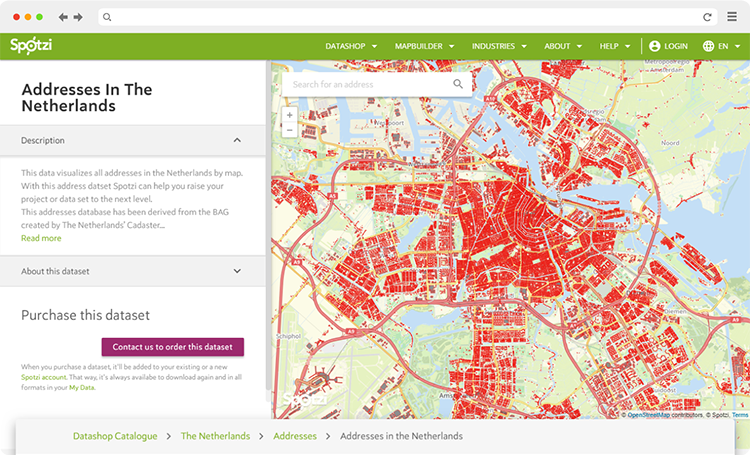Click the Login link in header
Viewport: 750px width, 455px height.
click(x=676, y=46)
